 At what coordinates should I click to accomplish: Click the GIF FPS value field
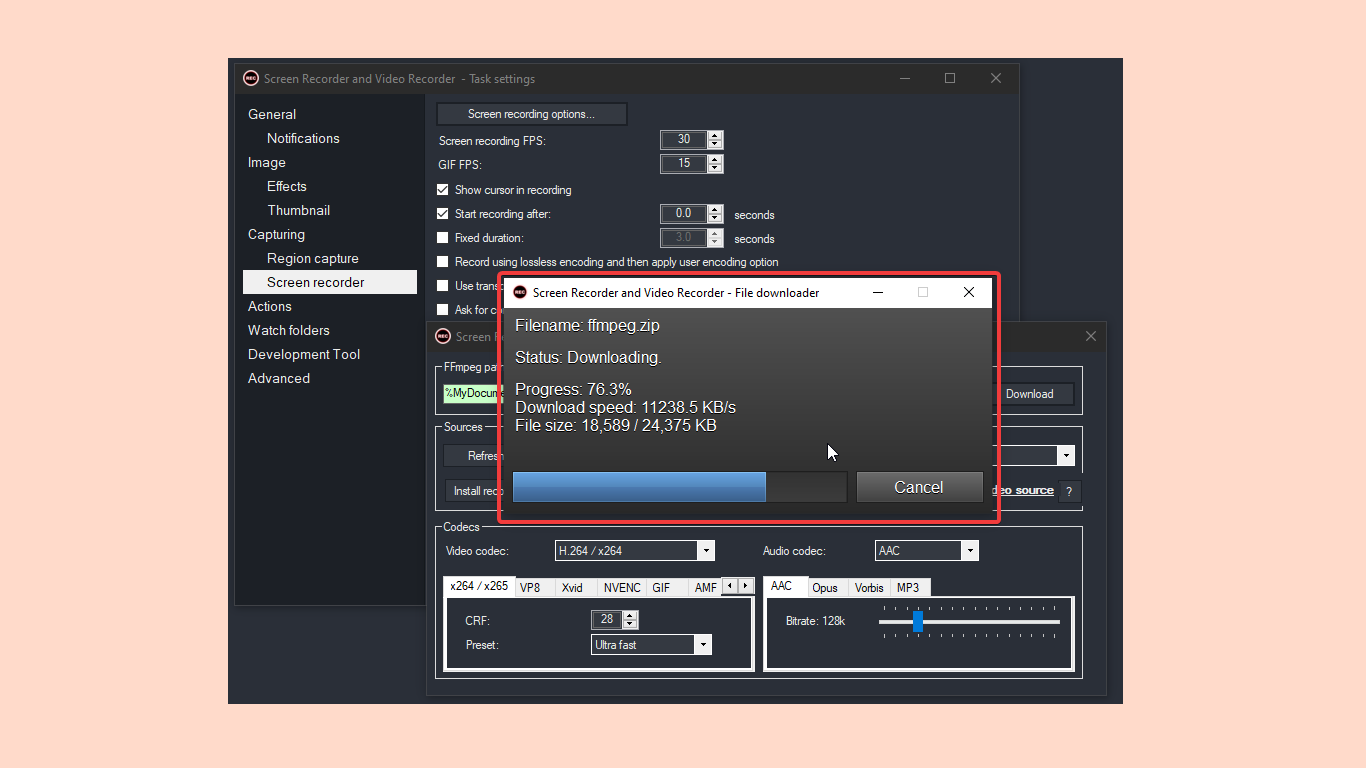[684, 163]
